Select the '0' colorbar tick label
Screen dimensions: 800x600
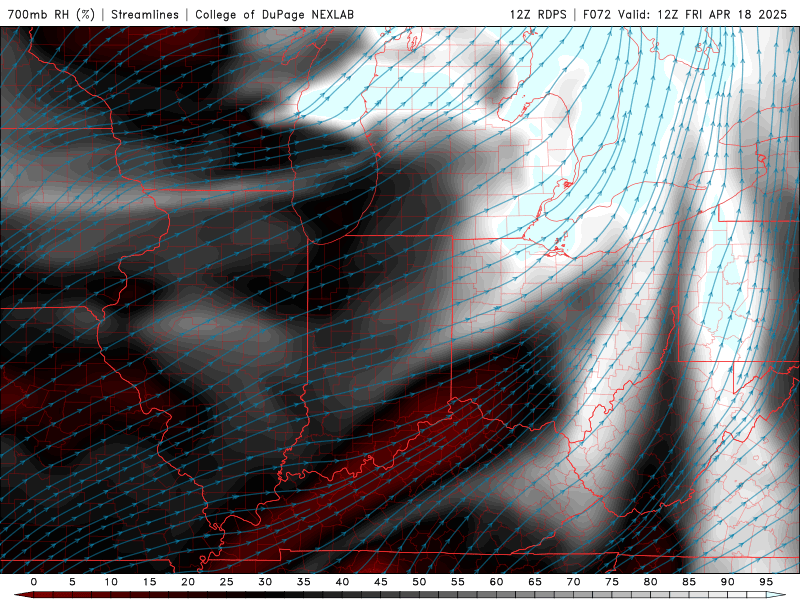pyautogui.click(x=34, y=582)
